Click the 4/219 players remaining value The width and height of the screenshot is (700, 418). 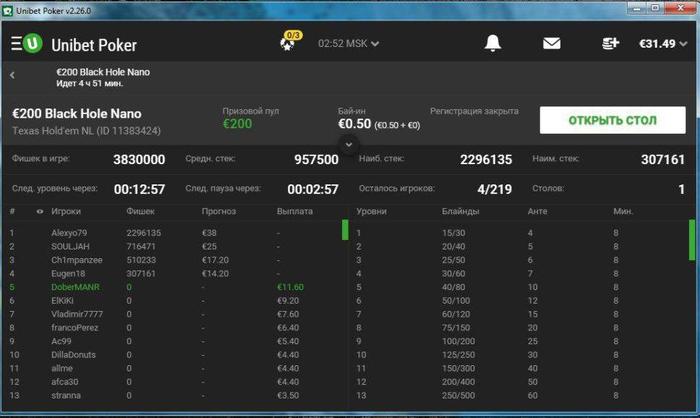(494, 189)
